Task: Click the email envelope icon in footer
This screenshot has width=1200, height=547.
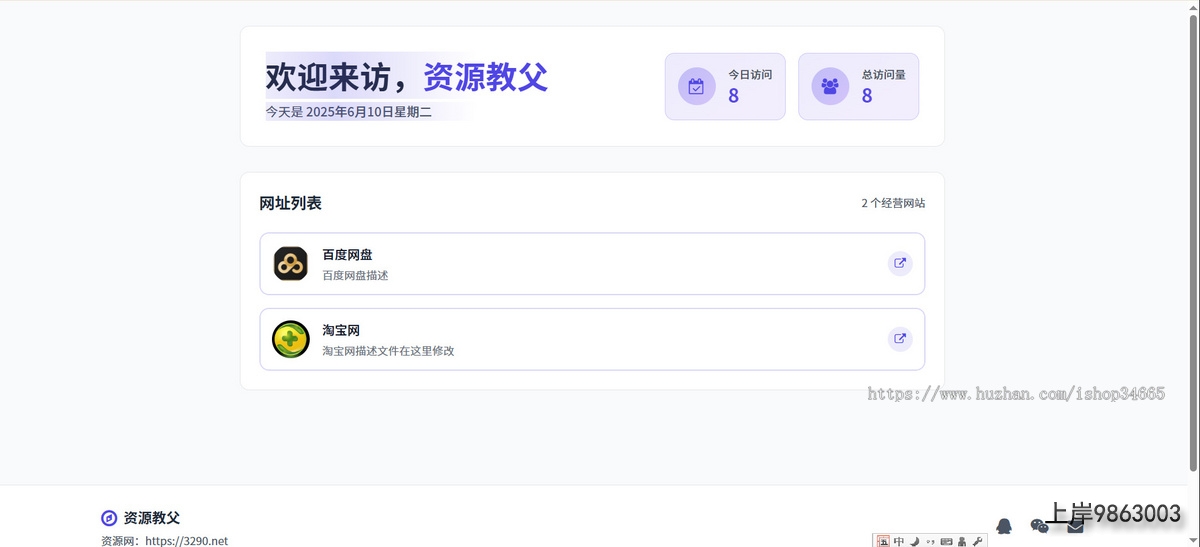Action: tap(1075, 526)
